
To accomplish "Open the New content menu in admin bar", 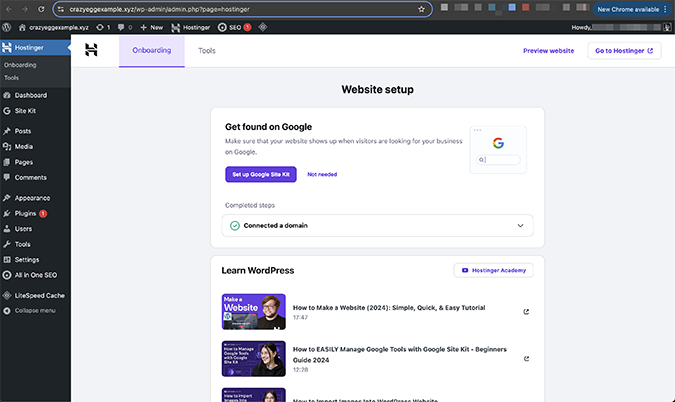I will coord(152,27).
